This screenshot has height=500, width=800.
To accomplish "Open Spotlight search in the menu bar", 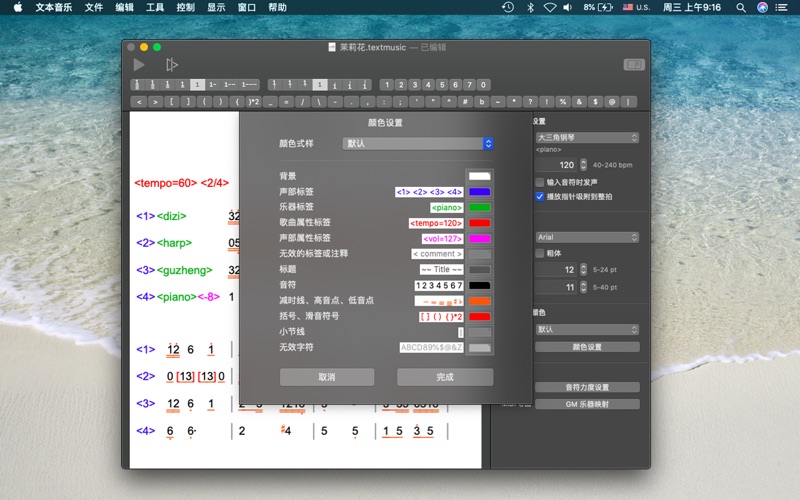I will pyautogui.click(x=739, y=7).
